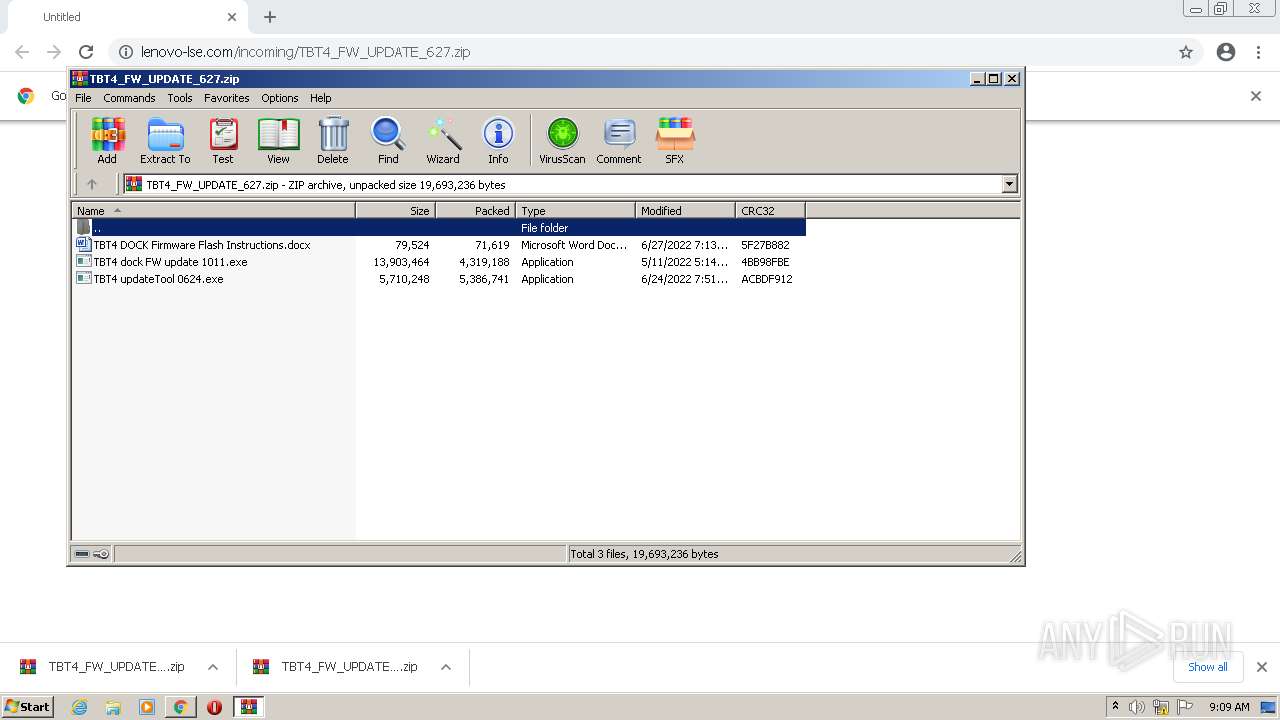This screenshot has width=1280, height=720.
Task: Open the volume speaker tray icon
Action: click(x=1137, y=707)
